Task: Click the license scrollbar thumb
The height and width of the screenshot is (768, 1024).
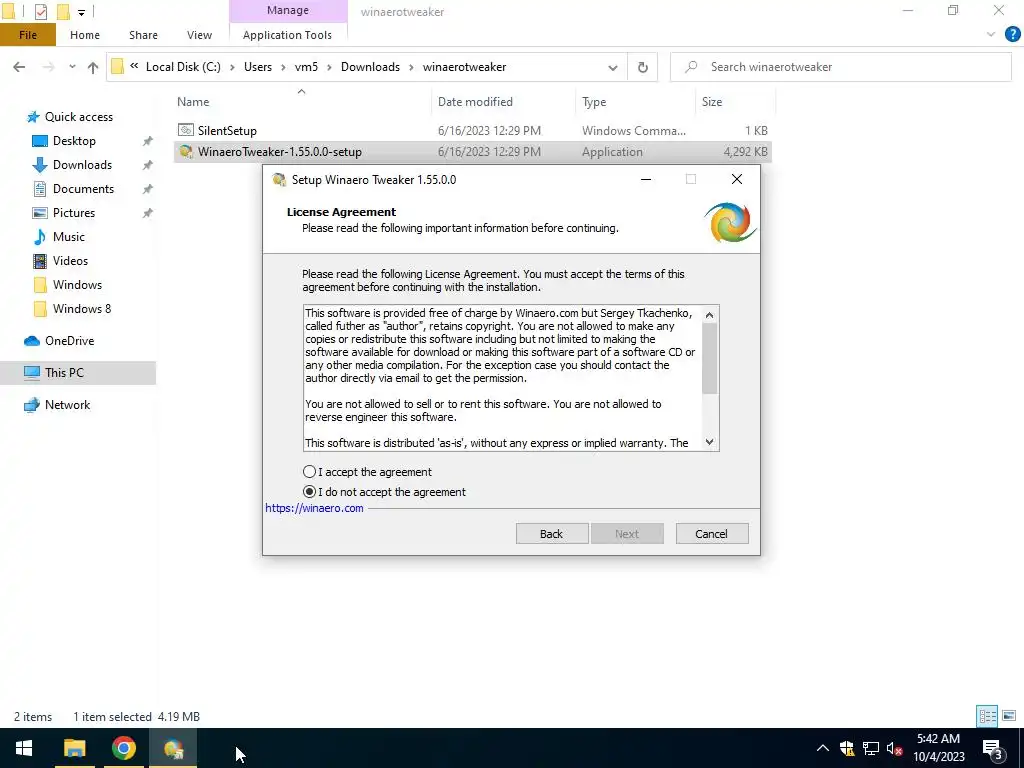Action: tap(709, 359)
